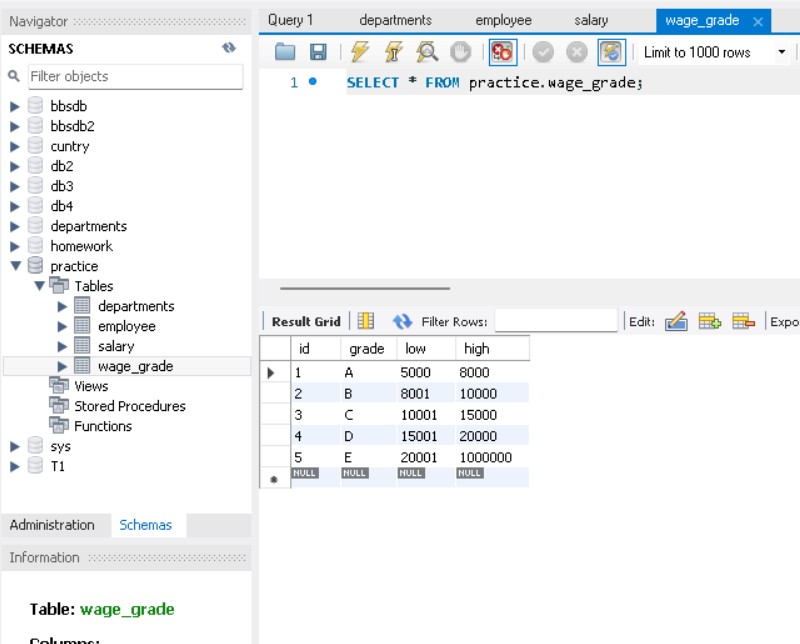Click the Rollback X icon
This screenshot has height=644, width=800.
tap(577, 52)
